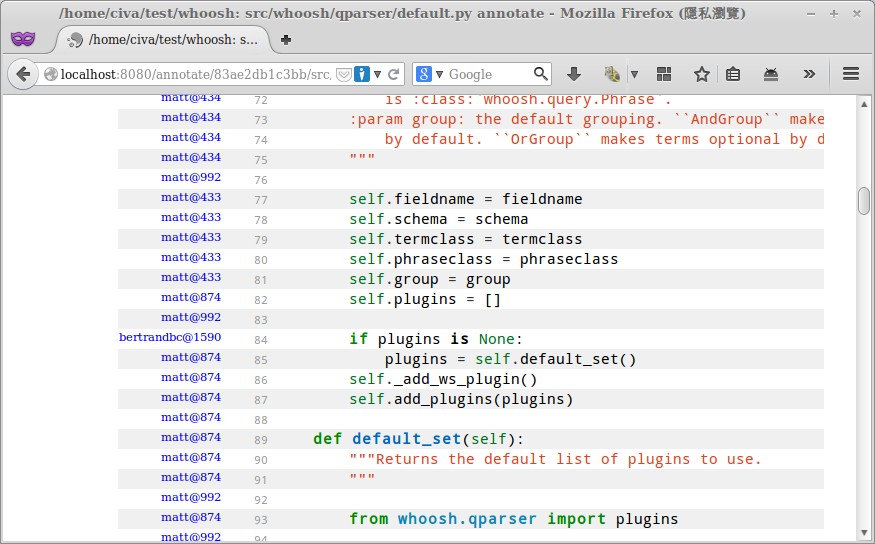Open a new tab with the plus button
Screen dimensions: 875x544
click(286, 40)
